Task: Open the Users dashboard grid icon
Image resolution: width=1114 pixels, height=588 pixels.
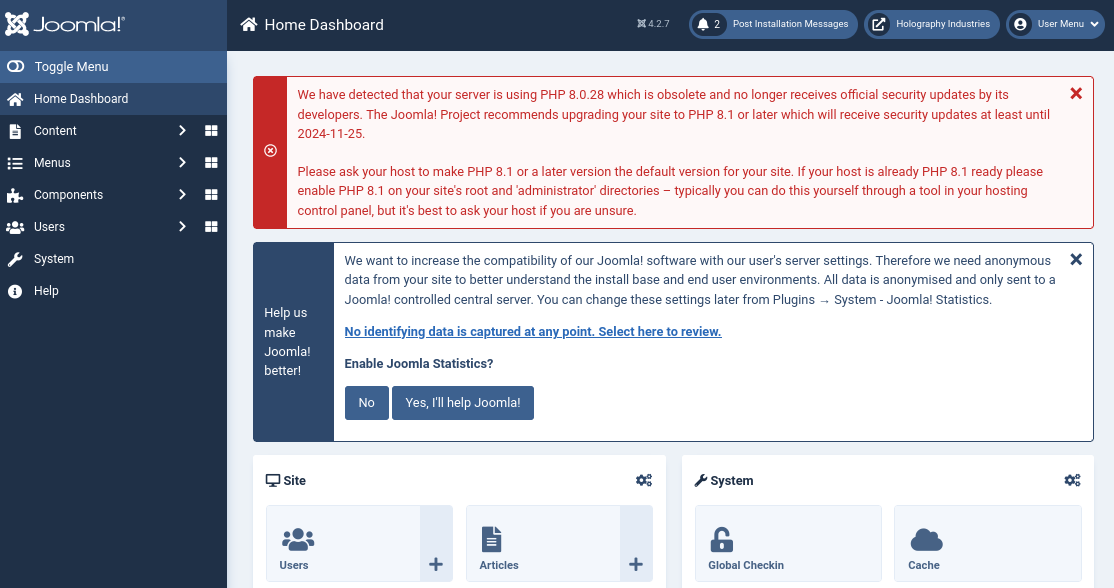Action: [x=211, y=227]
